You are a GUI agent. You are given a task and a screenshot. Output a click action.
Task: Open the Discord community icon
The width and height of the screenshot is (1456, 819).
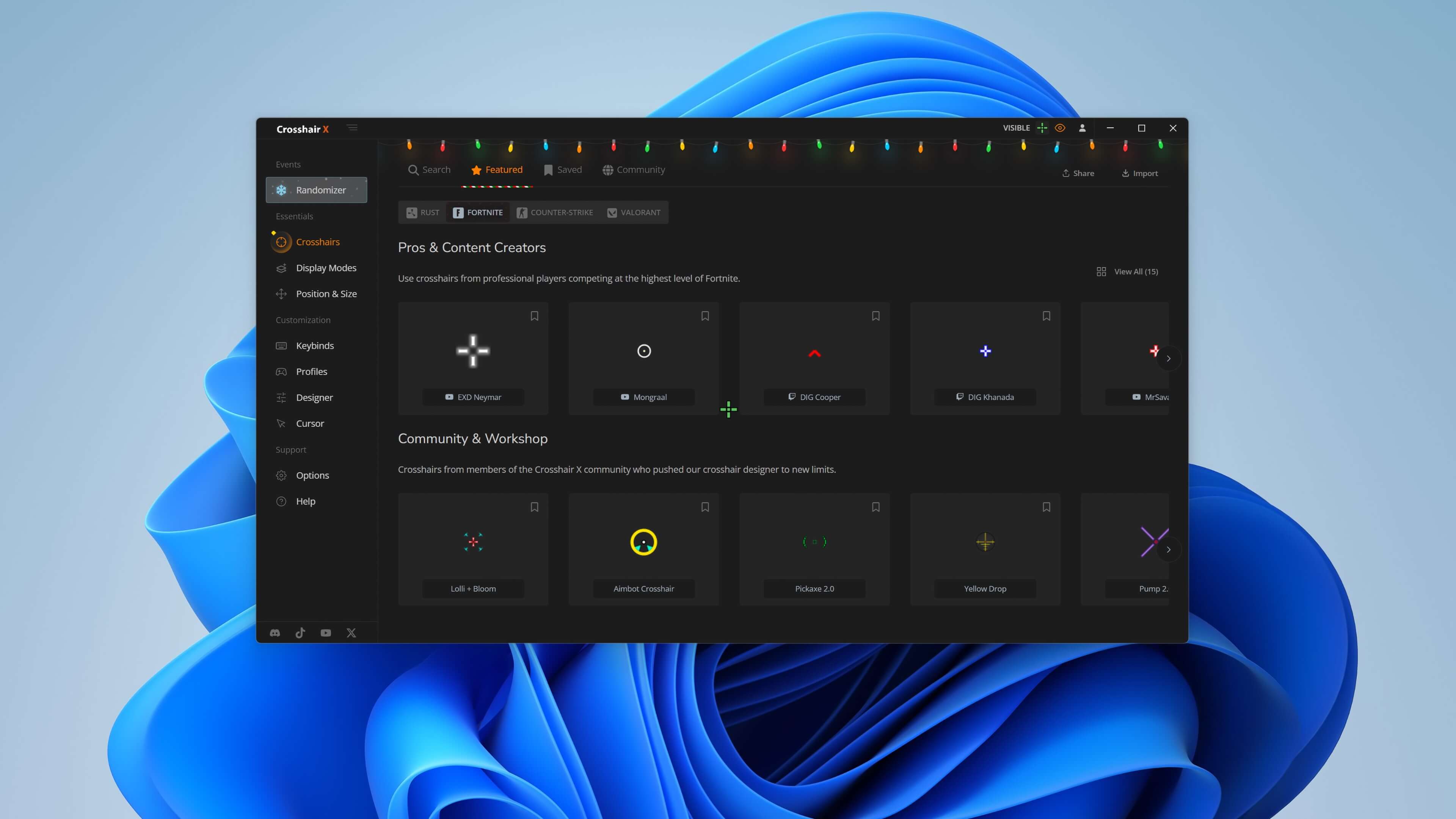coord(275,633)
